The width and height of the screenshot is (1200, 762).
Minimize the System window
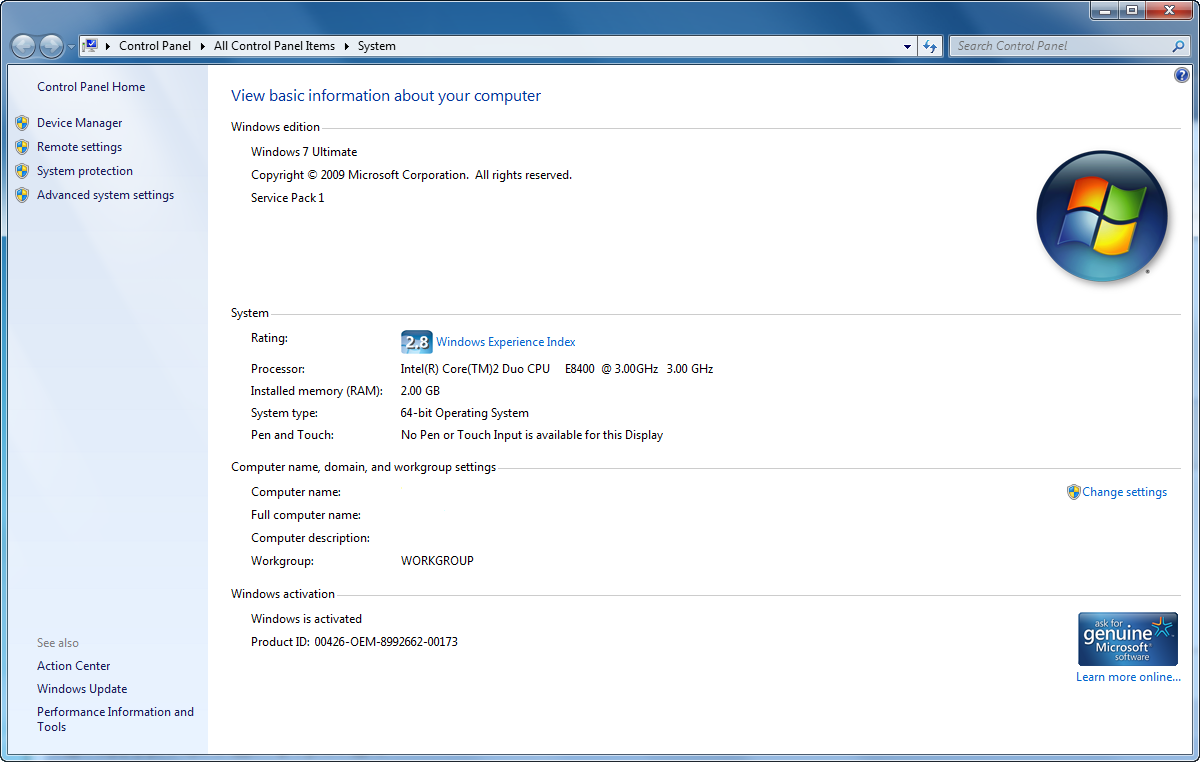[1103, 10]
